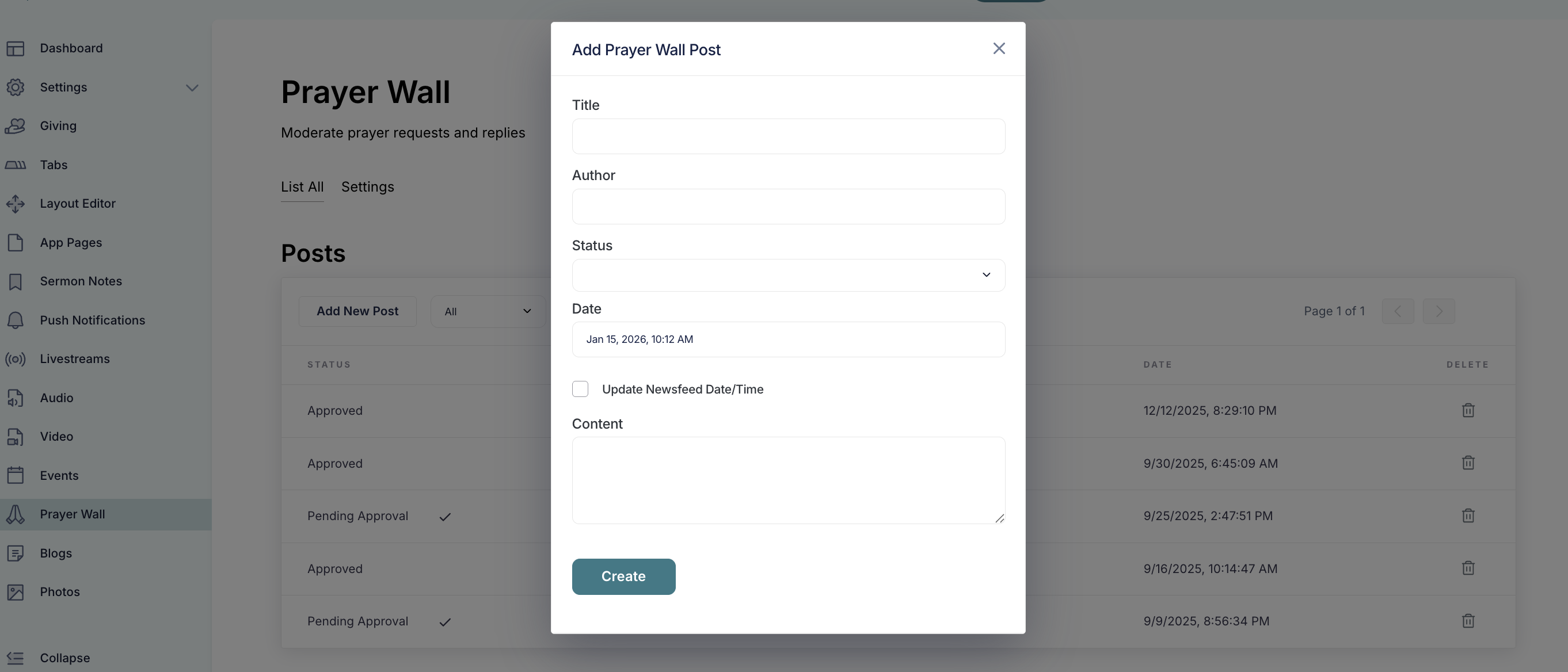The image size is (1568, 672).
Task: Click the Photos image icon
Action: tap(15, 593)
